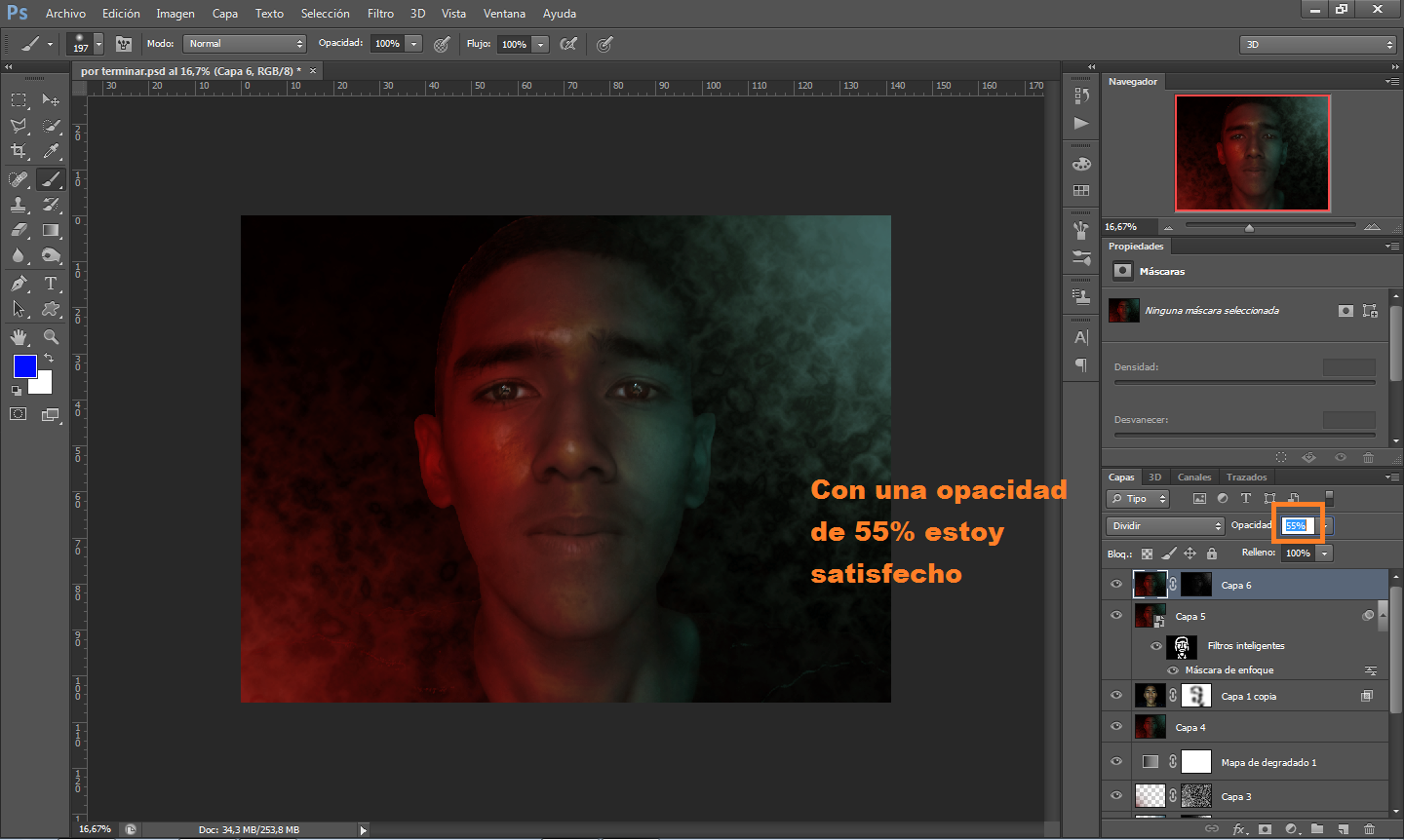Open workspace switcher dropdown 3D
The image size is (1404, 840).
pyautogui.click(x=1318, y=44)
